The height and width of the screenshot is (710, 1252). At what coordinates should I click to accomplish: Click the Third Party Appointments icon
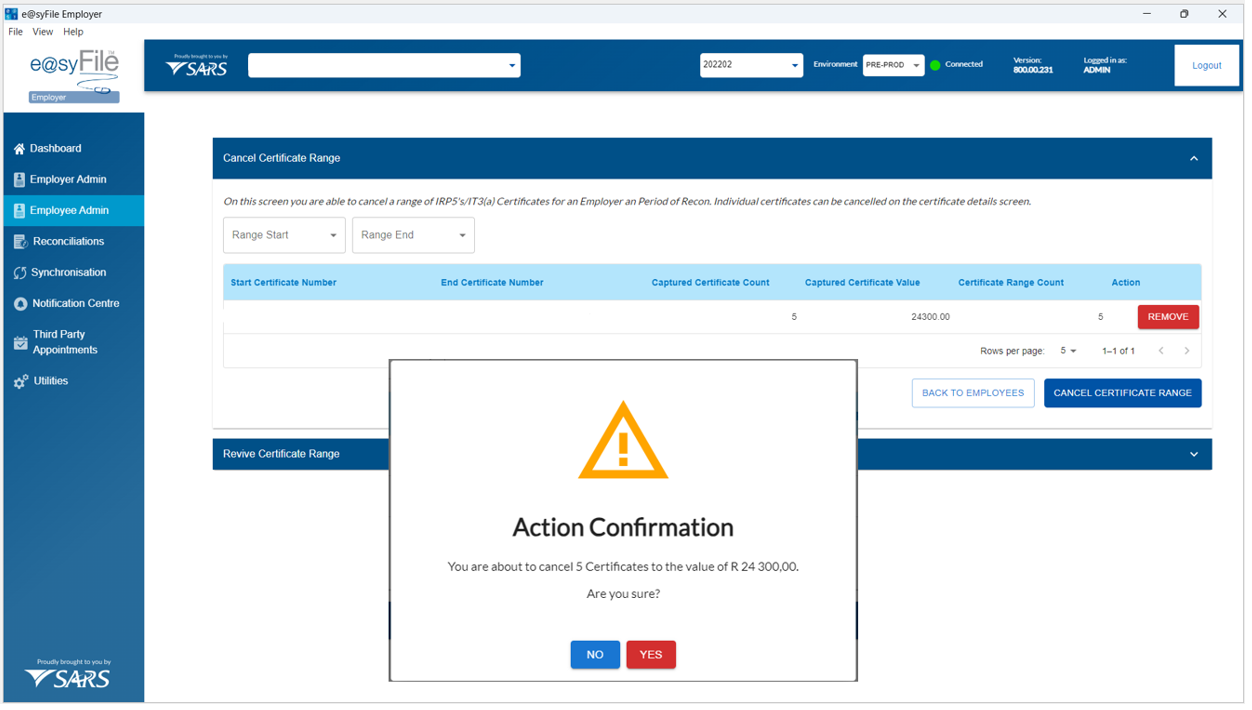tap(20, 343)
